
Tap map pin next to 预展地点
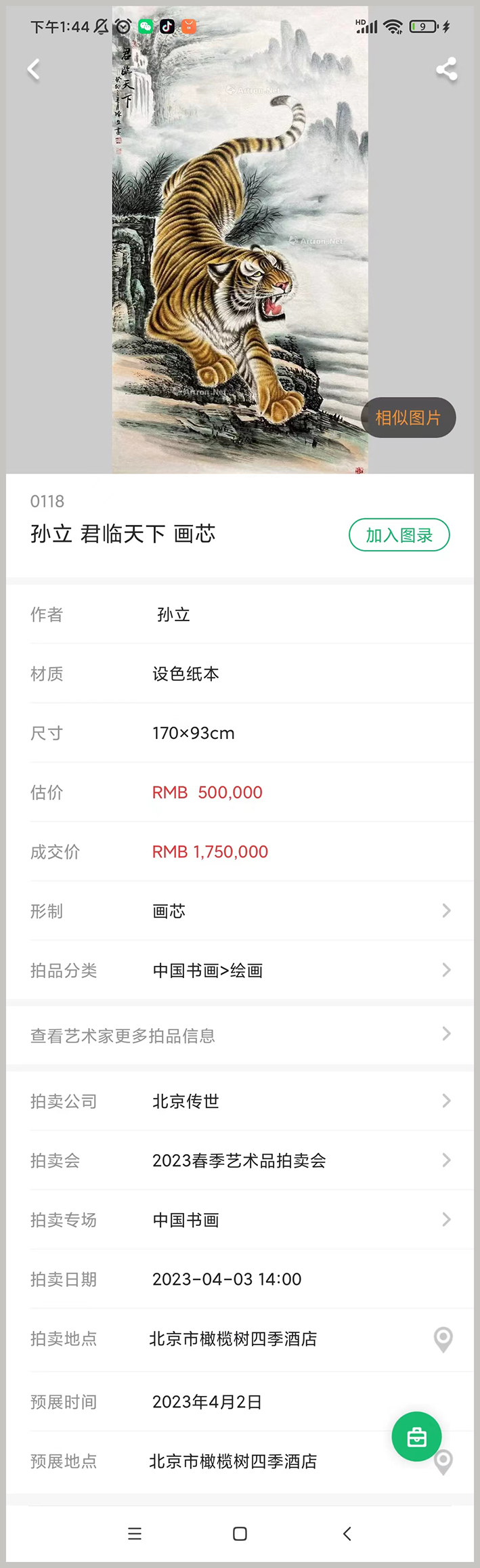coord(443,1462)
